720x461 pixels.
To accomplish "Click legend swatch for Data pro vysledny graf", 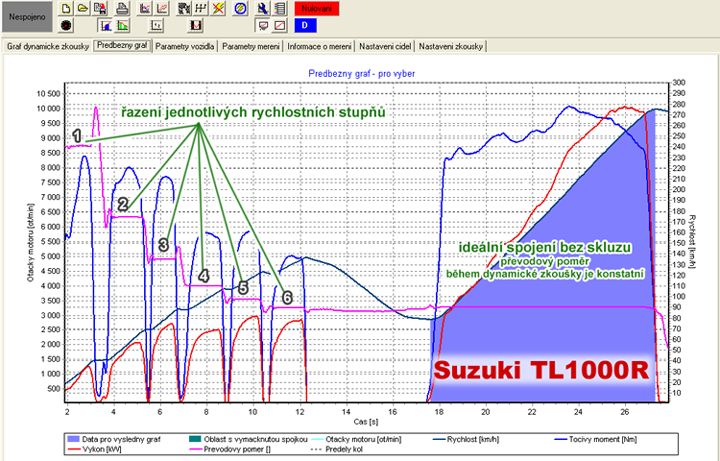I will coord(73,439).
